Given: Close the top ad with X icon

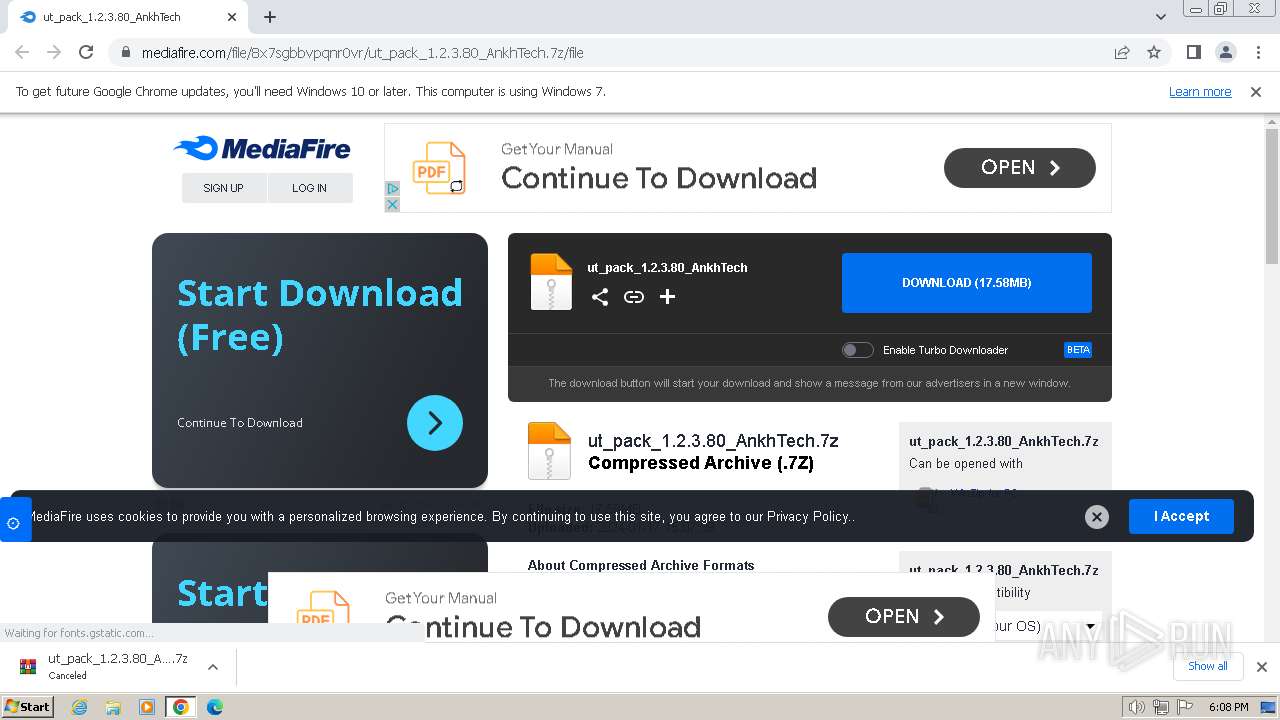Looking at the screenshot, I should coord(392,204).
